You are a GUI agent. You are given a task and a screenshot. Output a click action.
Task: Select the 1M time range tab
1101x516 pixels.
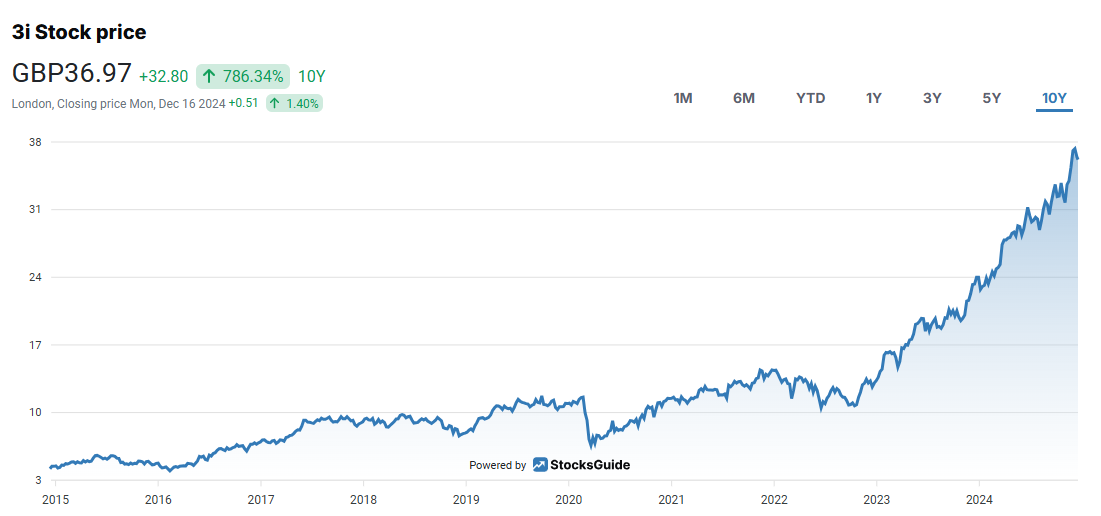[x=683, y=98]
